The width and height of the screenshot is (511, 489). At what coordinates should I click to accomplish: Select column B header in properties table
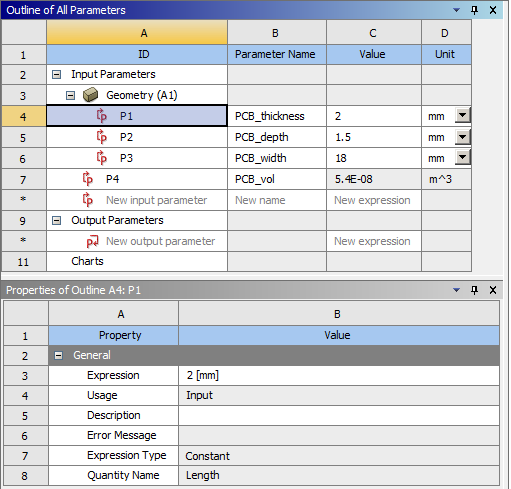click(339, 314)
